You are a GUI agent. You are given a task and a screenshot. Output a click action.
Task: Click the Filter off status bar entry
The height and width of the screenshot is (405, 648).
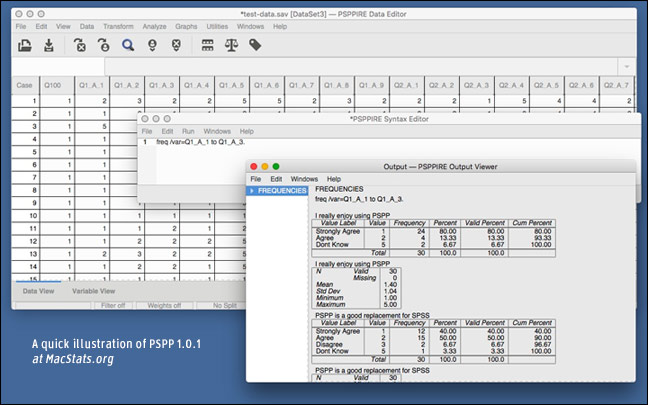(x=113, y=306)
